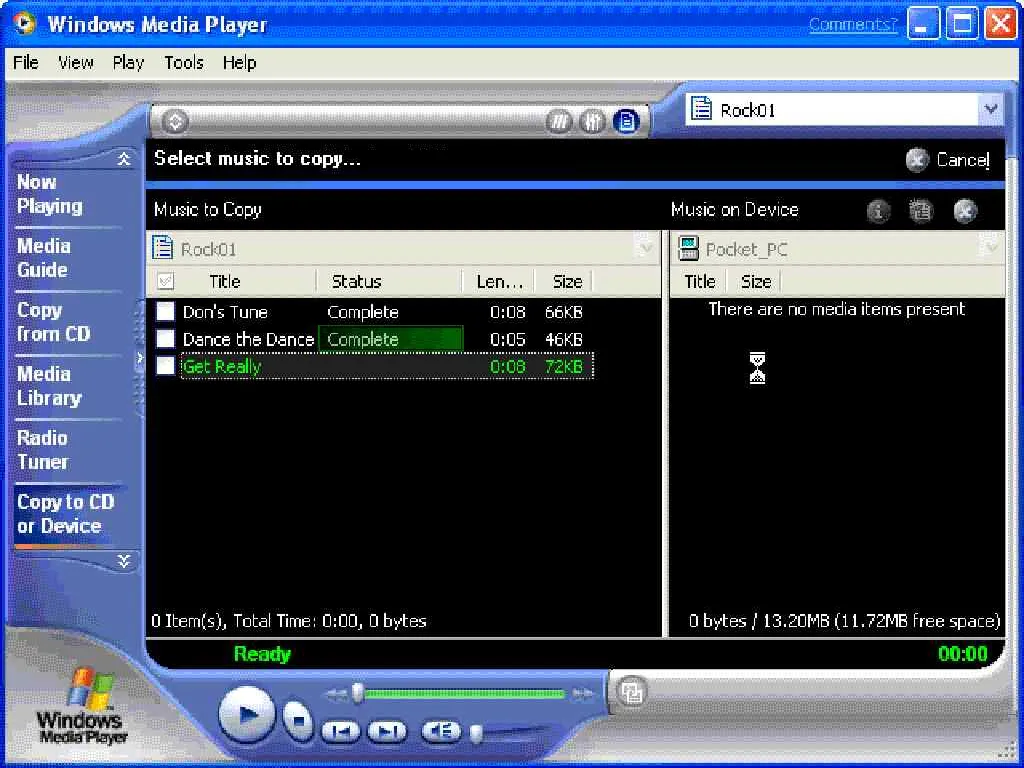This screenshot has height=768, width=1024.
Task: Click the Pocket_PC device icon
Action: (x=688, y=249)
